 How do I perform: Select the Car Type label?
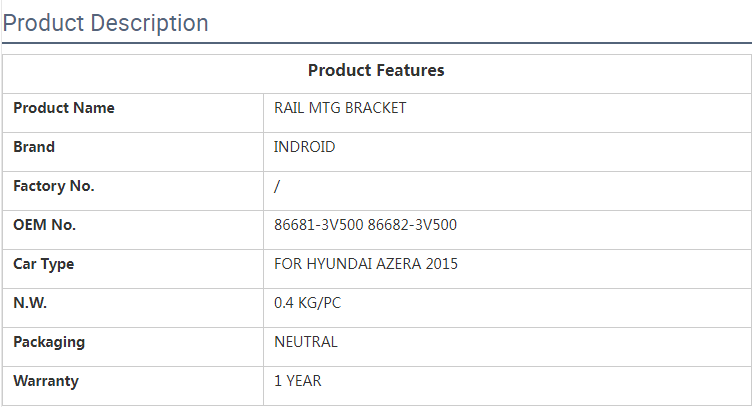(x=44, y=264)
